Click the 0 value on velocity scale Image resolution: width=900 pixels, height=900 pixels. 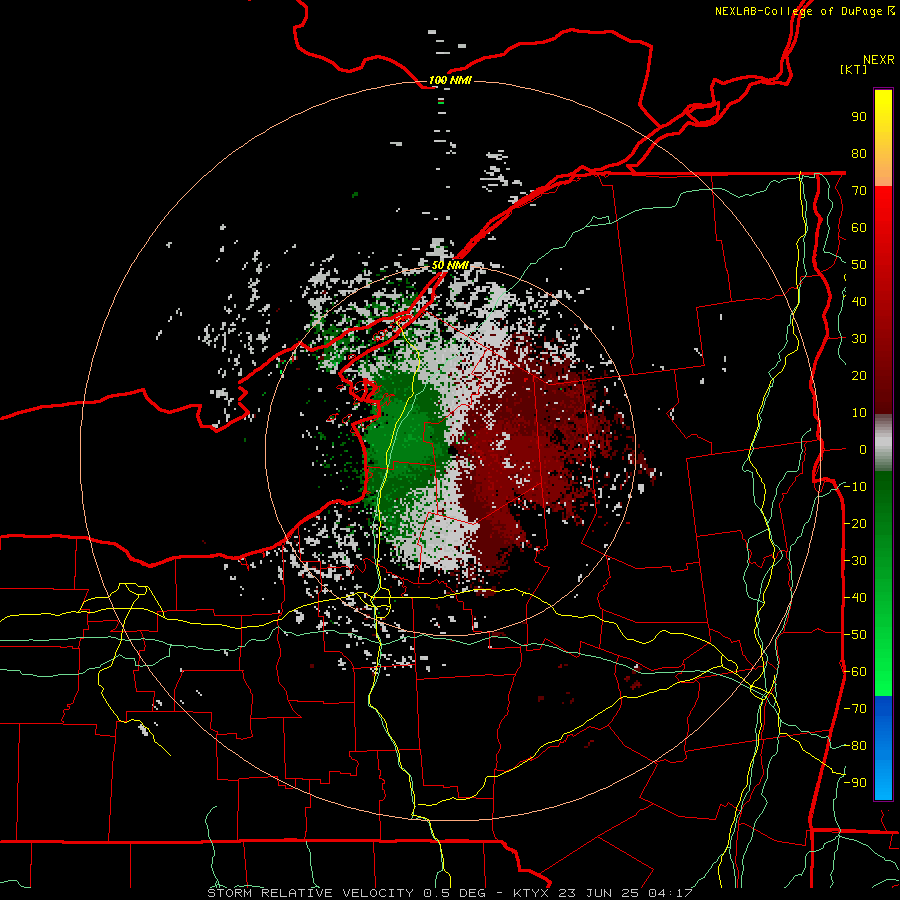coord(863,449)
